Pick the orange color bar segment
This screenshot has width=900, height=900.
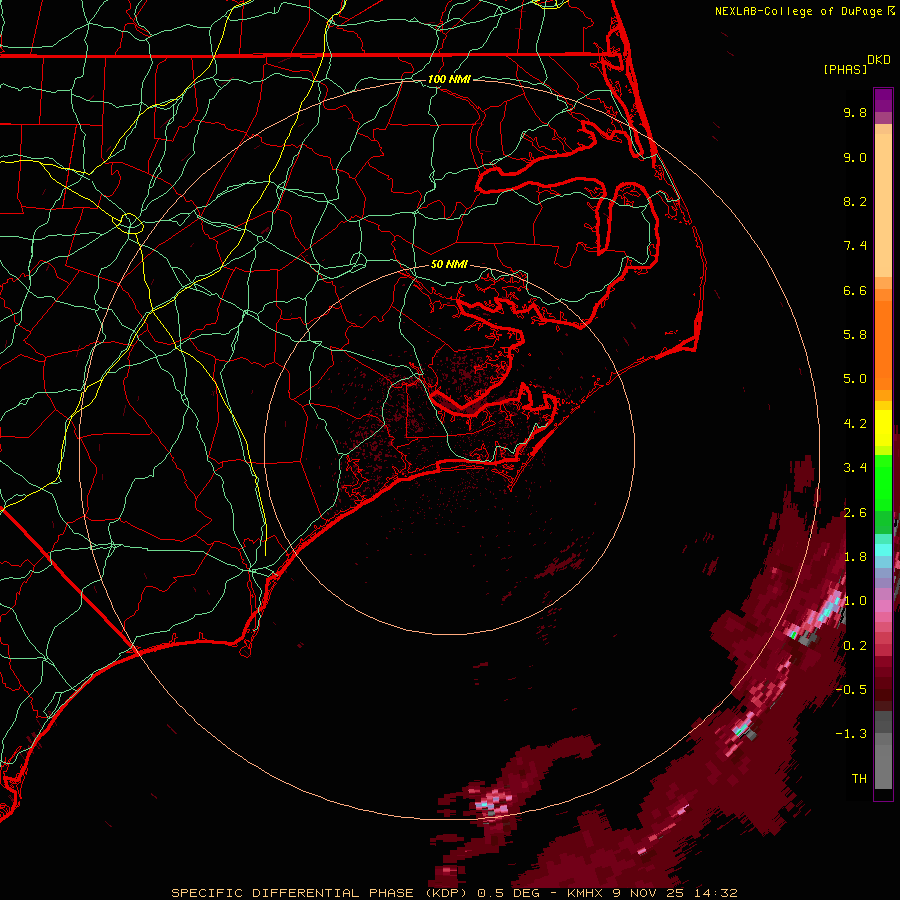pos(883,345)
